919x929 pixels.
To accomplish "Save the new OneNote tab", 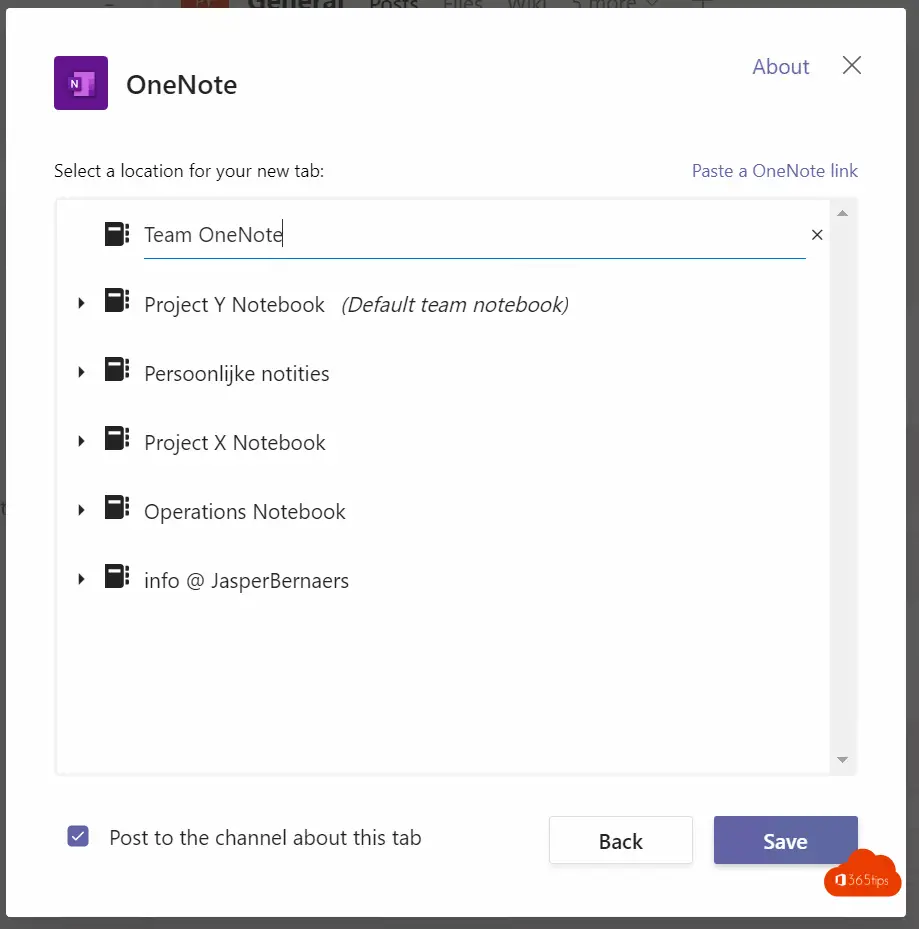I will (786, 840).
